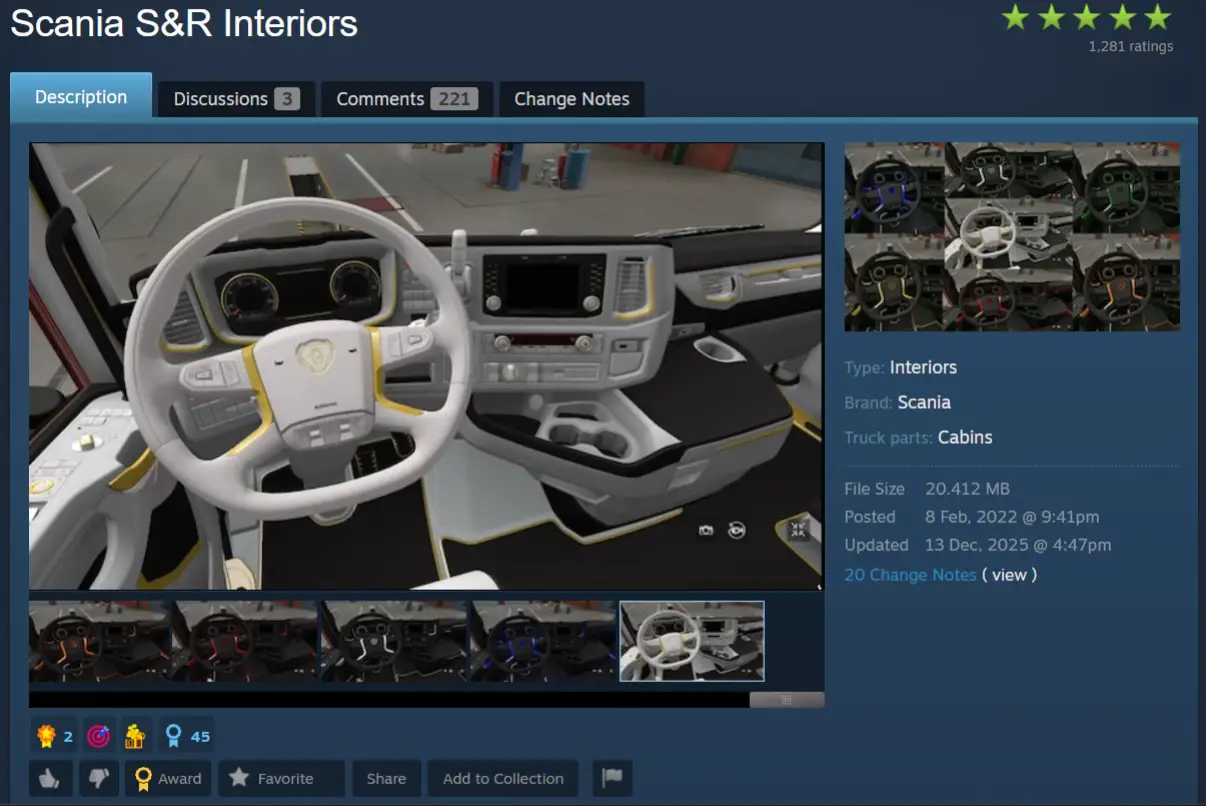
Task: Click the report flag icon
Action: pyautogui.click(x=612, y=778)
